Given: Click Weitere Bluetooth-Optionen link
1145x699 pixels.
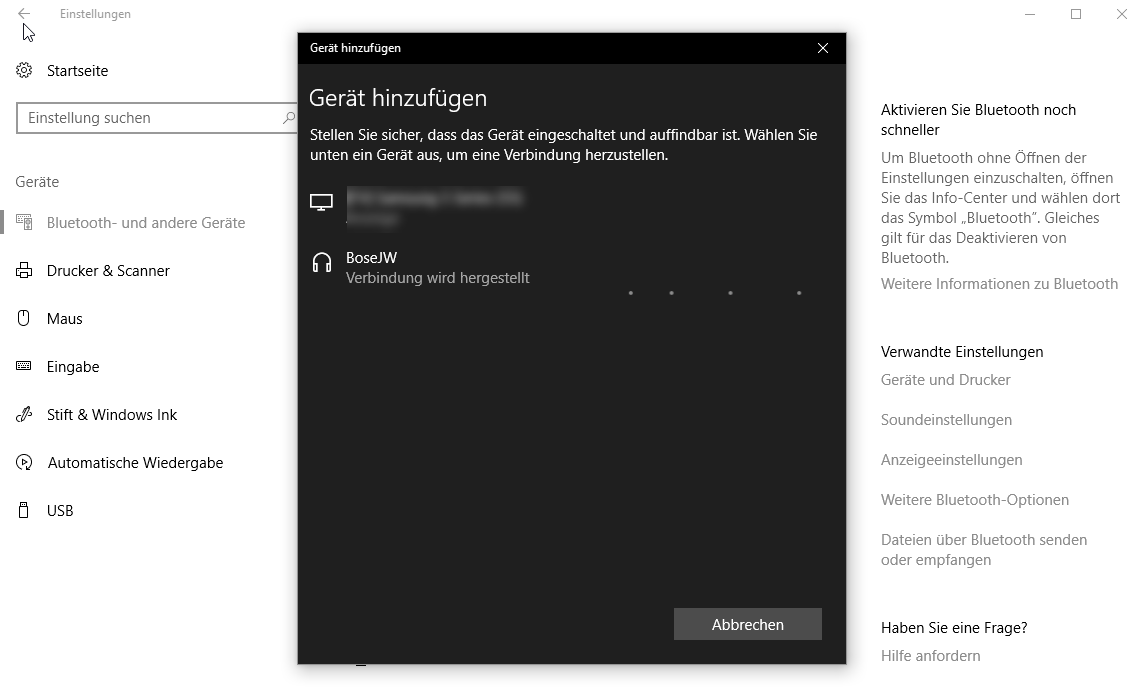Looking at the screenshot, I should pyautogui.click(x=974, y=500).
